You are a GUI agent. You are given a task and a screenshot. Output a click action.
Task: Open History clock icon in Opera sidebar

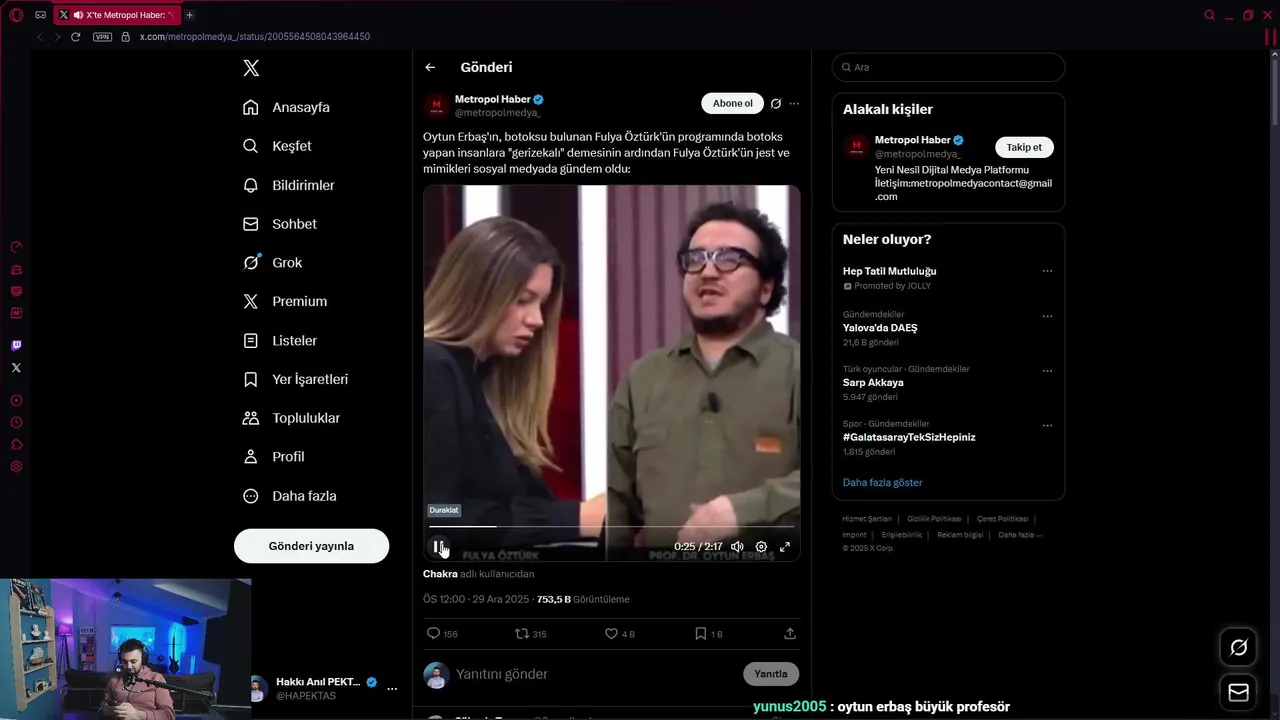[16, 422]
